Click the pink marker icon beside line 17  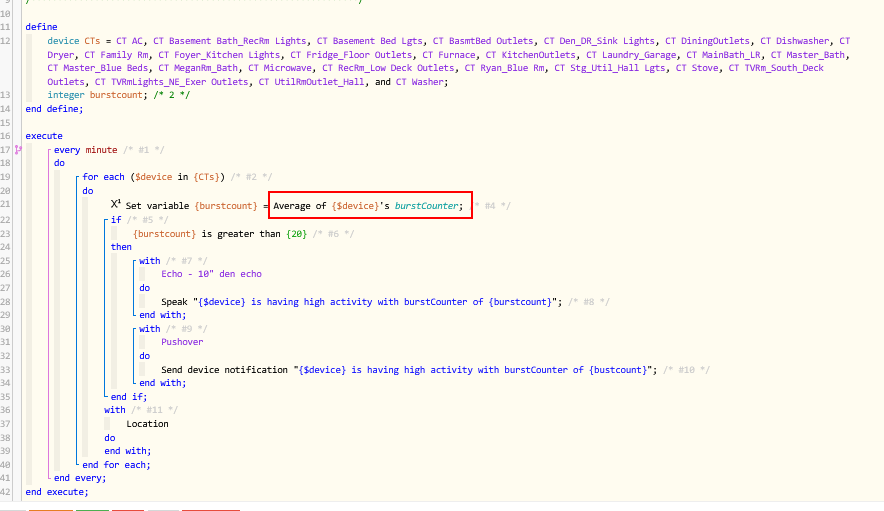(16, 149)
